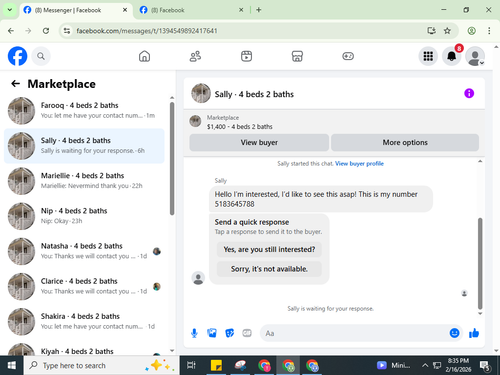This screenshot has width=500, height=375.
Task: Open the Nip conversation
Action: click(x=84, y=216)
